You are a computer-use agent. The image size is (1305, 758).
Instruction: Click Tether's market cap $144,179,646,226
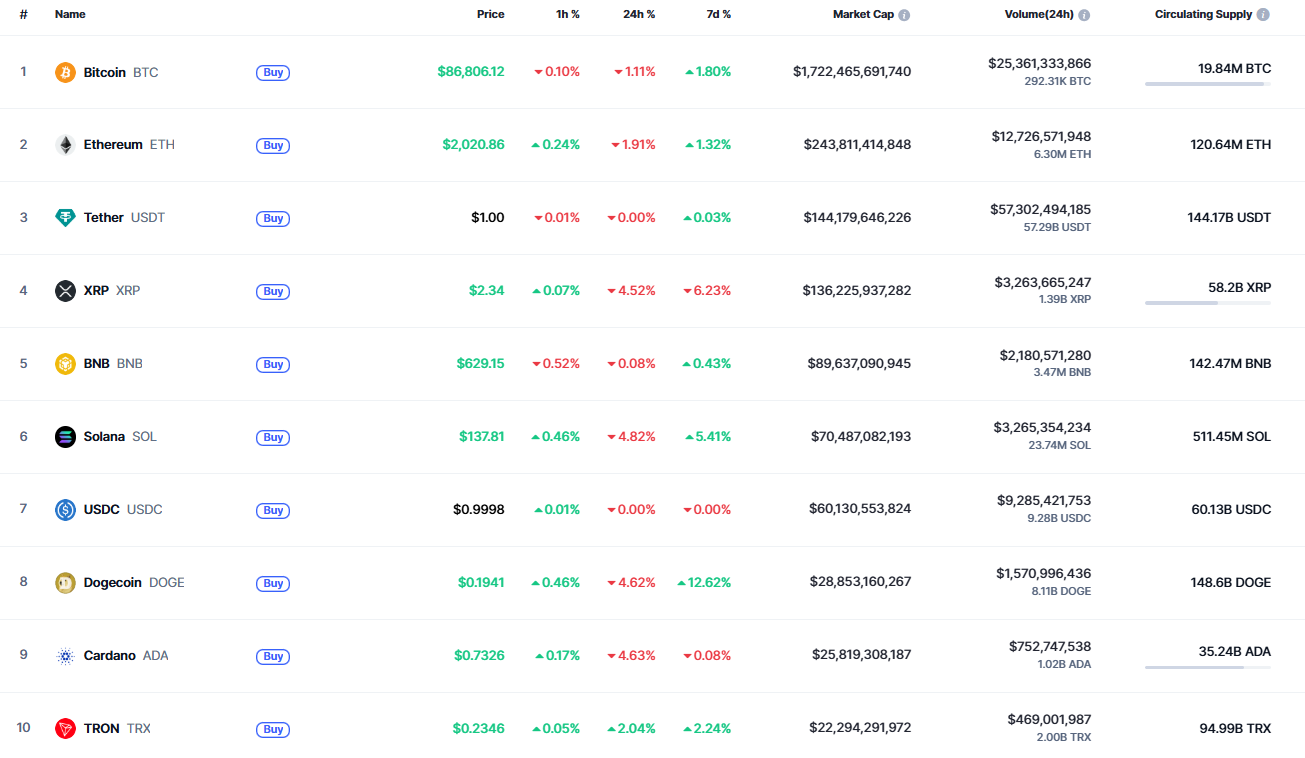pos(858,218)
